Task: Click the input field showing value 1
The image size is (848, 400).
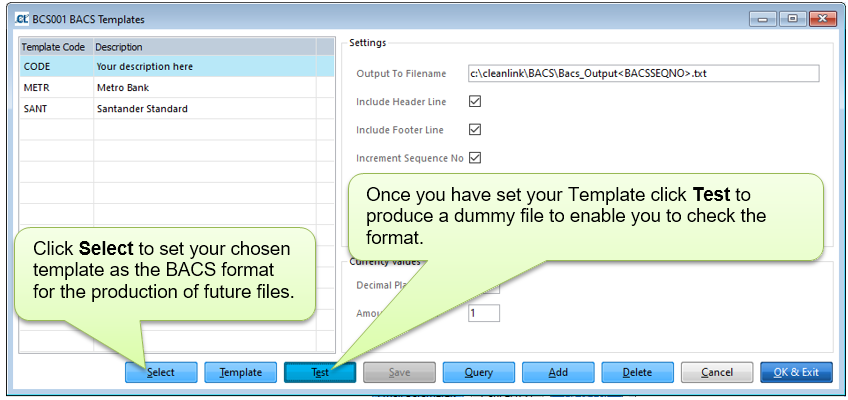Action: click(x=483, y=313)
